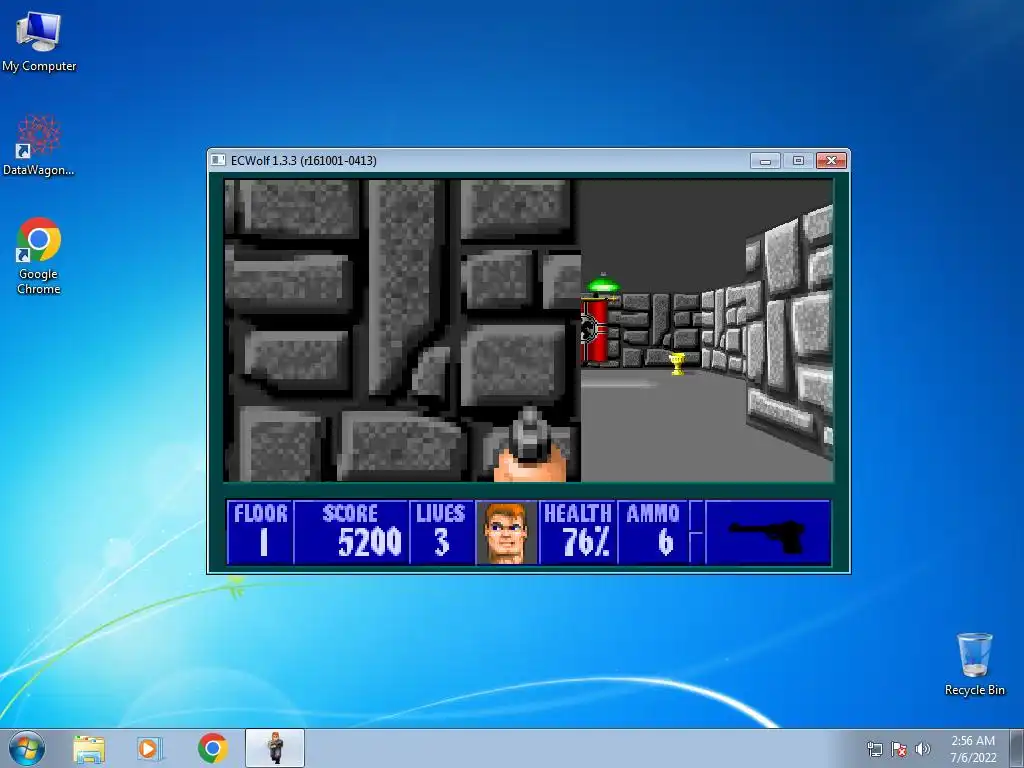Minimize the ECWolf window
This screenshot has width=1024, height=768.
click(765, 161)
